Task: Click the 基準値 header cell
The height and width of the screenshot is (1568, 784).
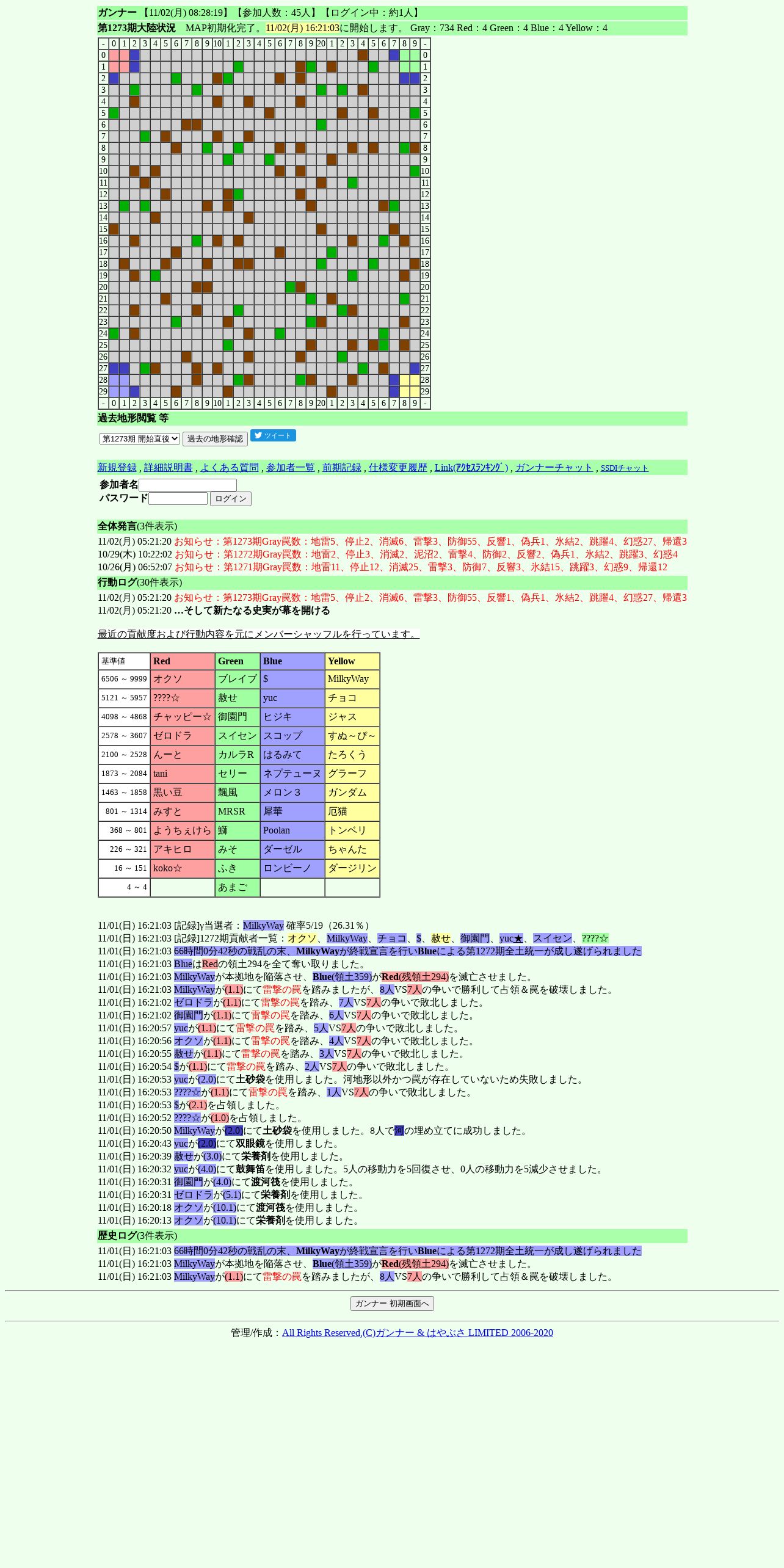Action: (124, 661)
